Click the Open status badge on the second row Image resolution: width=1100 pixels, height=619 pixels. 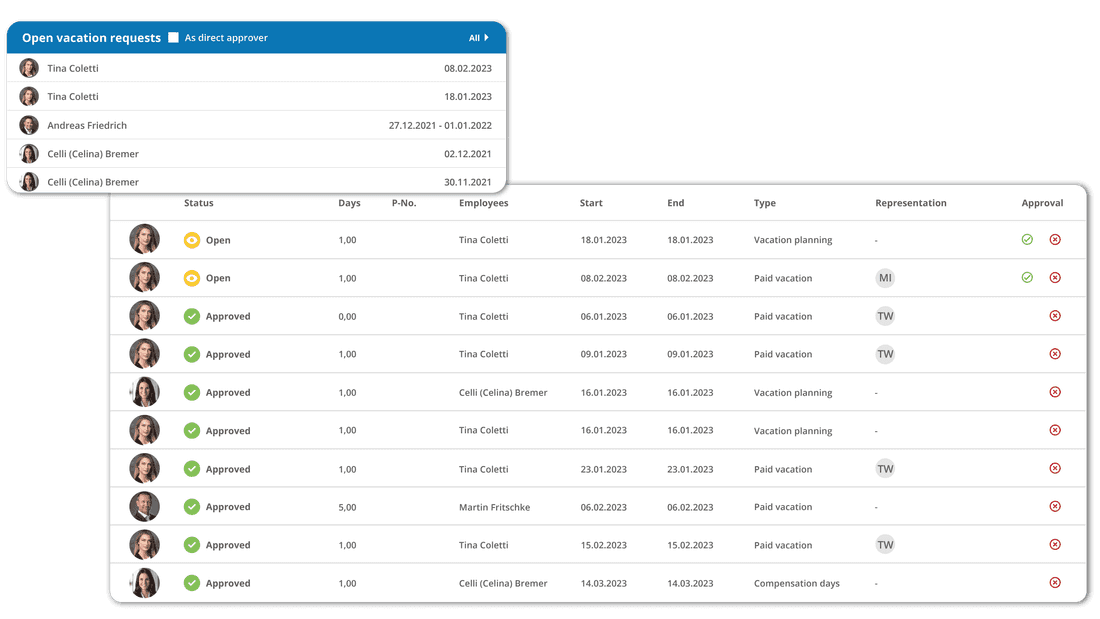[217, 277]
